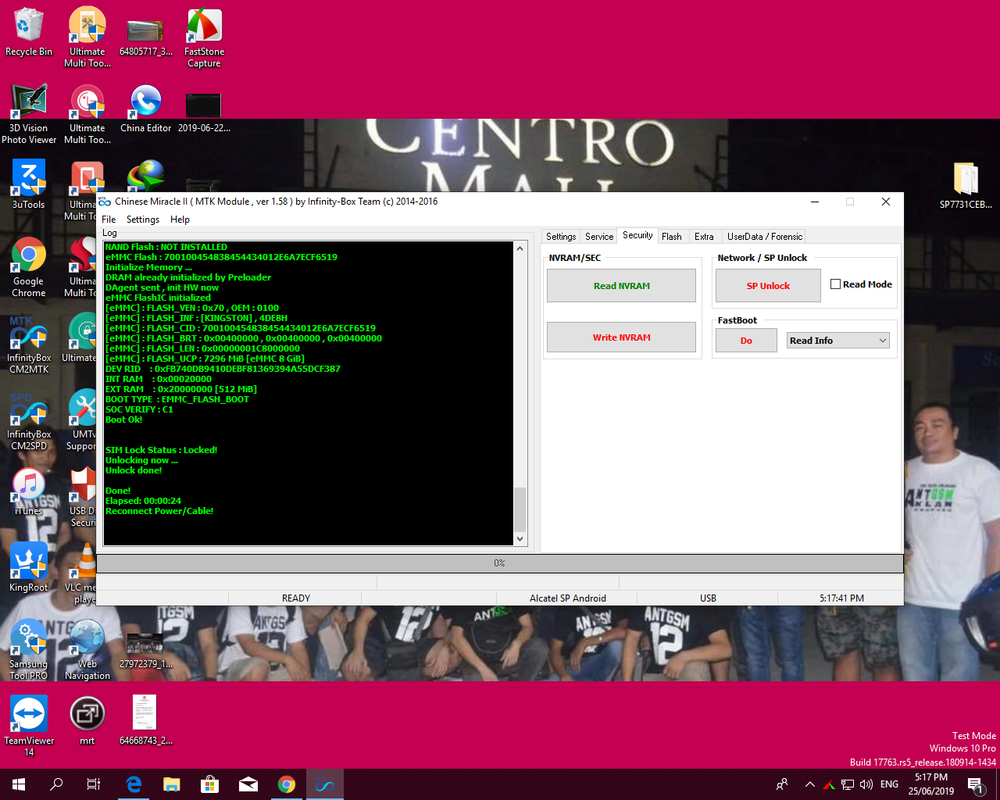Image resolution: width=1000 pixels, height=800 pixels.
Task: Enable the Read Mode checkbox
Action: click(835, 284)
